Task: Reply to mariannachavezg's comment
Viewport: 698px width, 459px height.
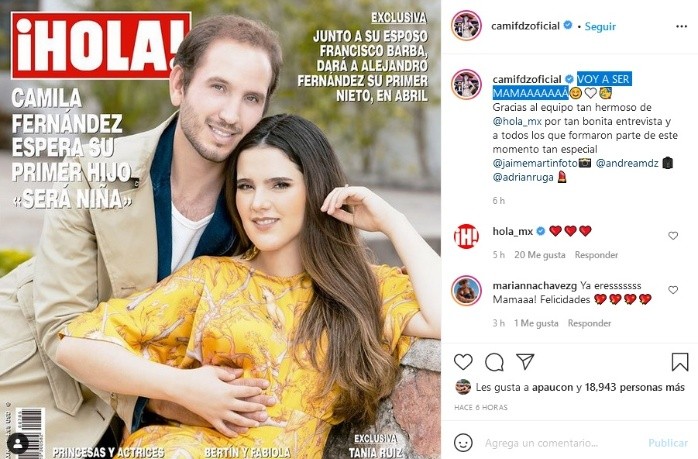Action: (589, 323)
